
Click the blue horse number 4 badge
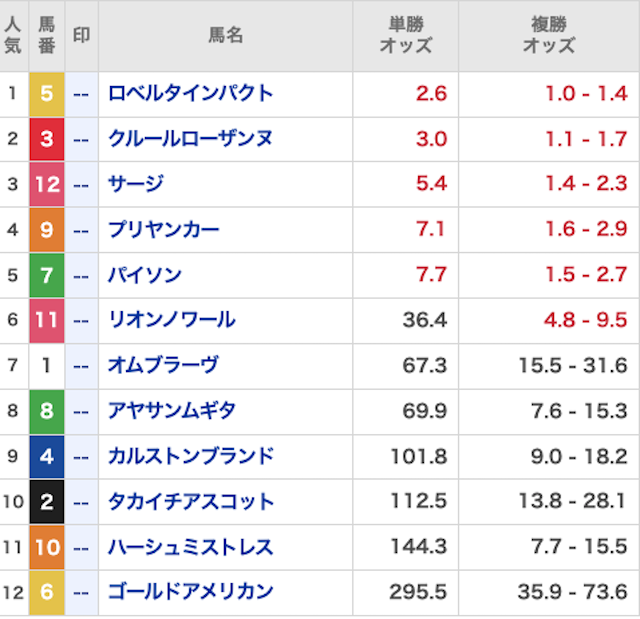point(46,456)
